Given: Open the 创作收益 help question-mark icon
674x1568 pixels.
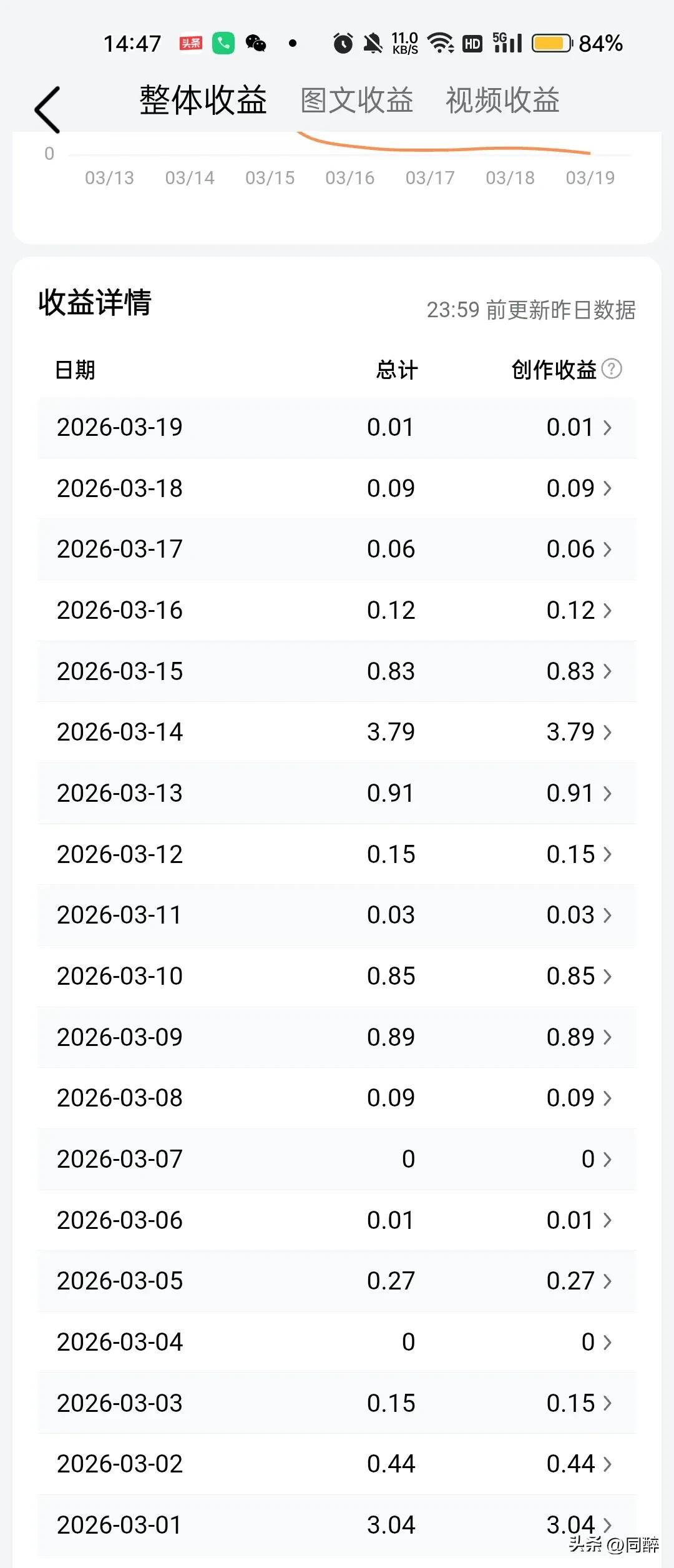Looking at the screenshot, I should [612, 369].
